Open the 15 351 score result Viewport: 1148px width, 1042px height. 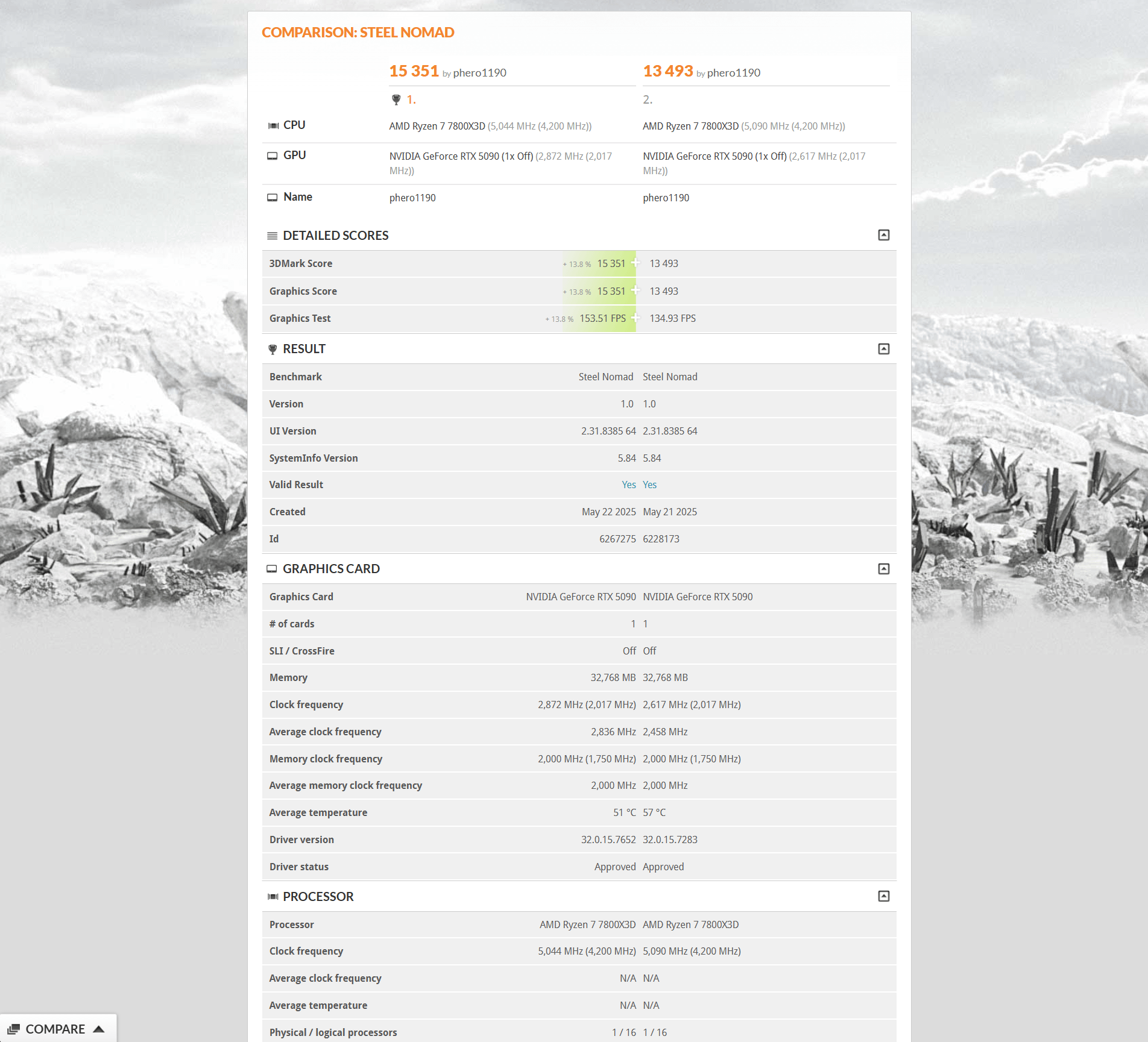point(414,71)
